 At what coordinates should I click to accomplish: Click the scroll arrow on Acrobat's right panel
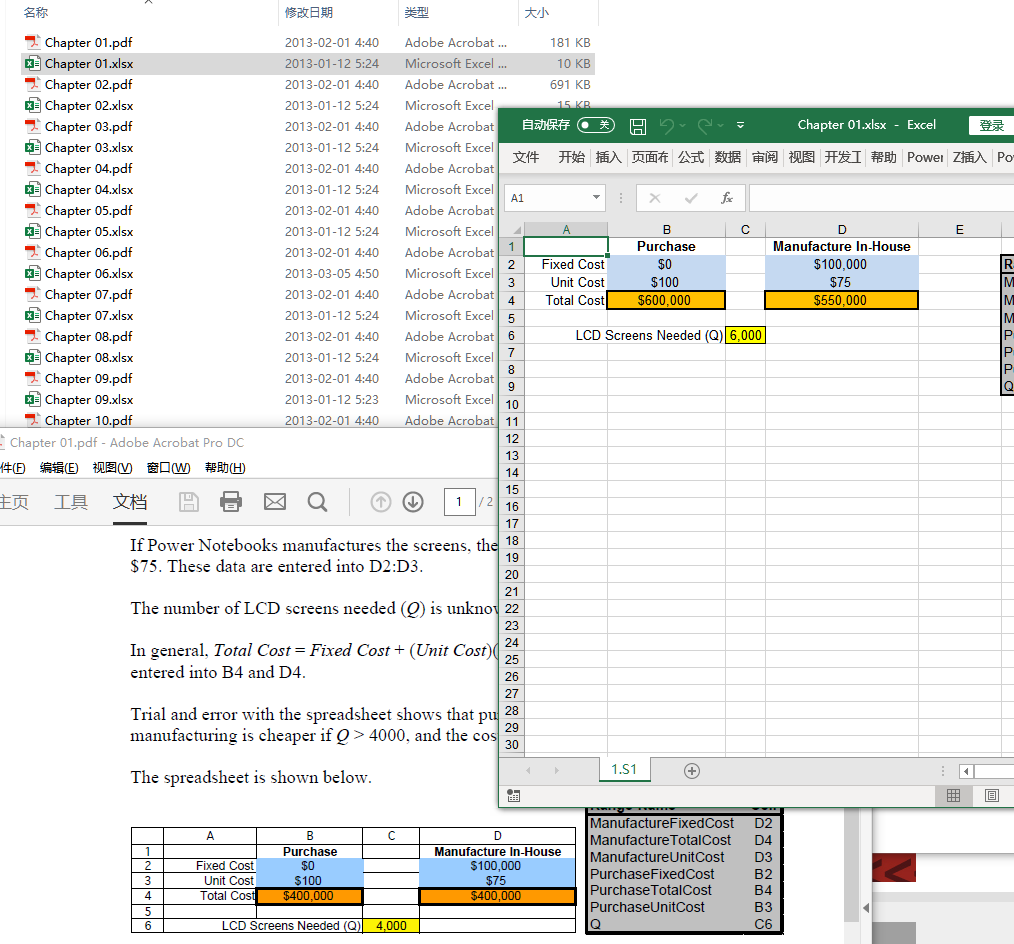(866, 908)
